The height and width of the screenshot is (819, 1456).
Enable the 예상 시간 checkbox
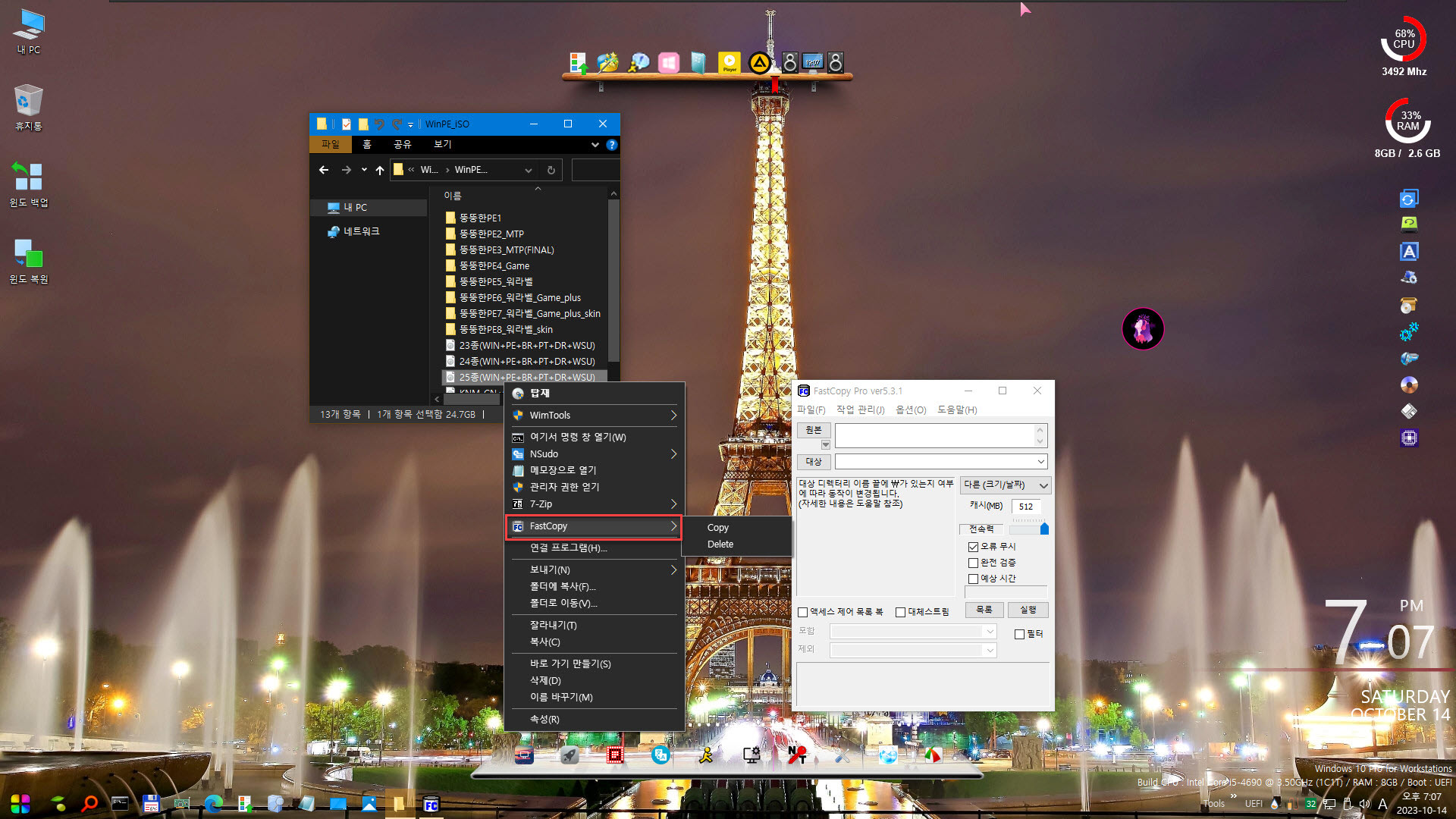pos(973,579)
